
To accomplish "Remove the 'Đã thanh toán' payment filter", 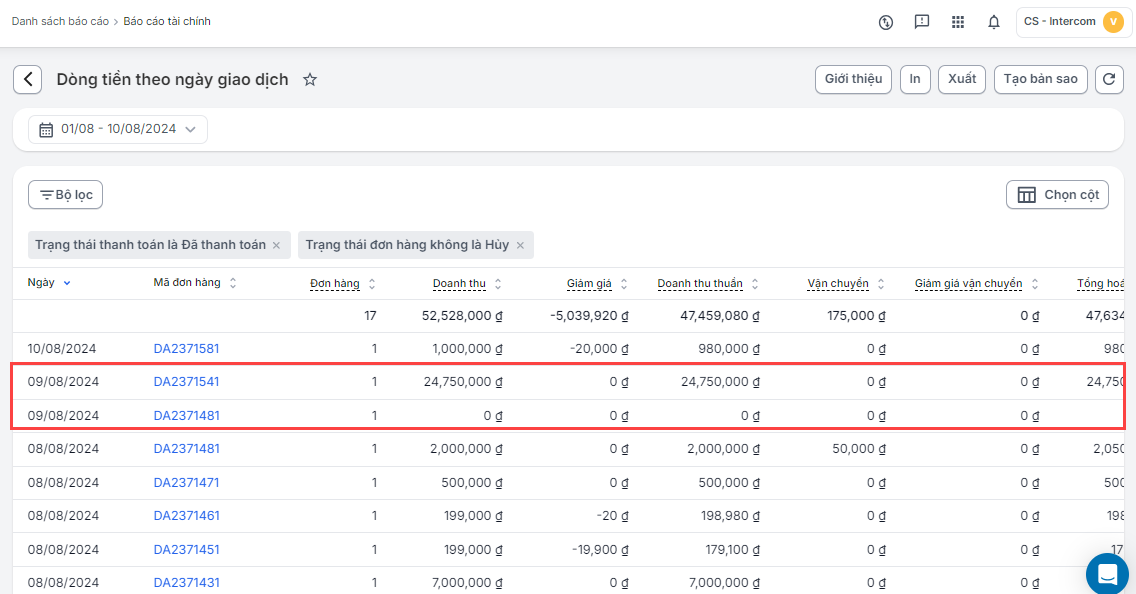I will (277, 245).
